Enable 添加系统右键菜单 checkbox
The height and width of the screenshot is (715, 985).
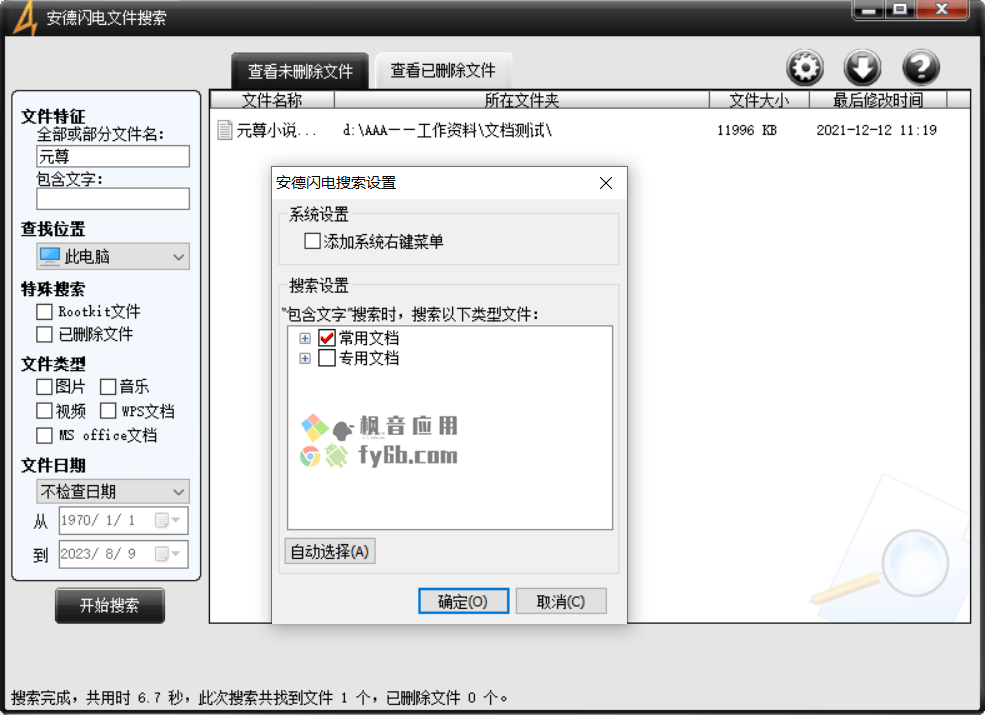312,241
